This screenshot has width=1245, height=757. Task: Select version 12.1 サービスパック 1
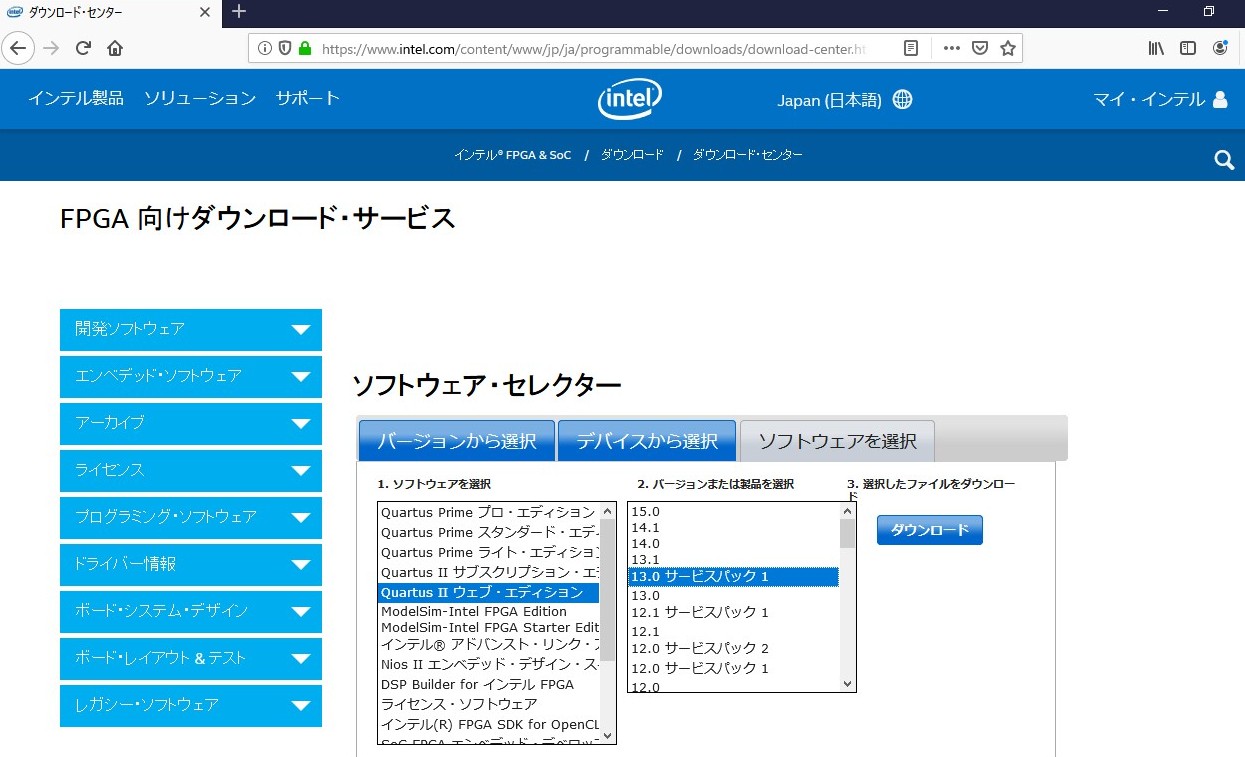(x=733, y=612)
